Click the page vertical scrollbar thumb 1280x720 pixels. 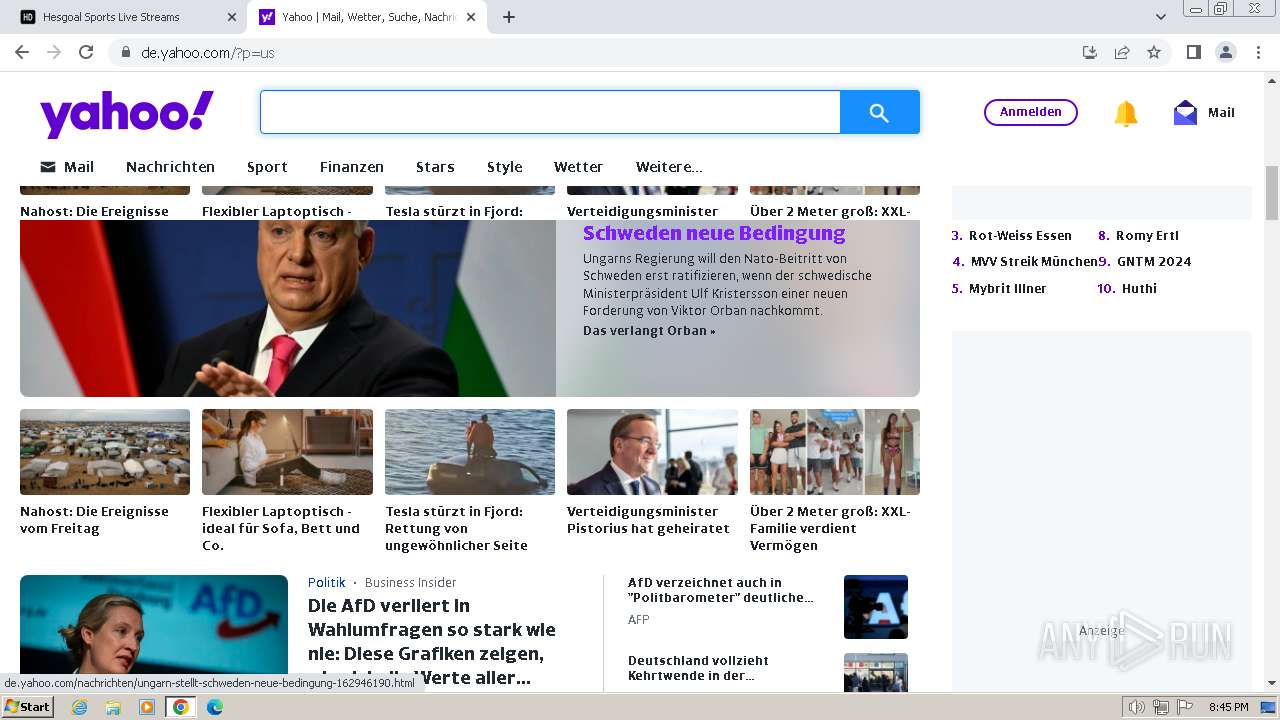tap(1272, 193)
